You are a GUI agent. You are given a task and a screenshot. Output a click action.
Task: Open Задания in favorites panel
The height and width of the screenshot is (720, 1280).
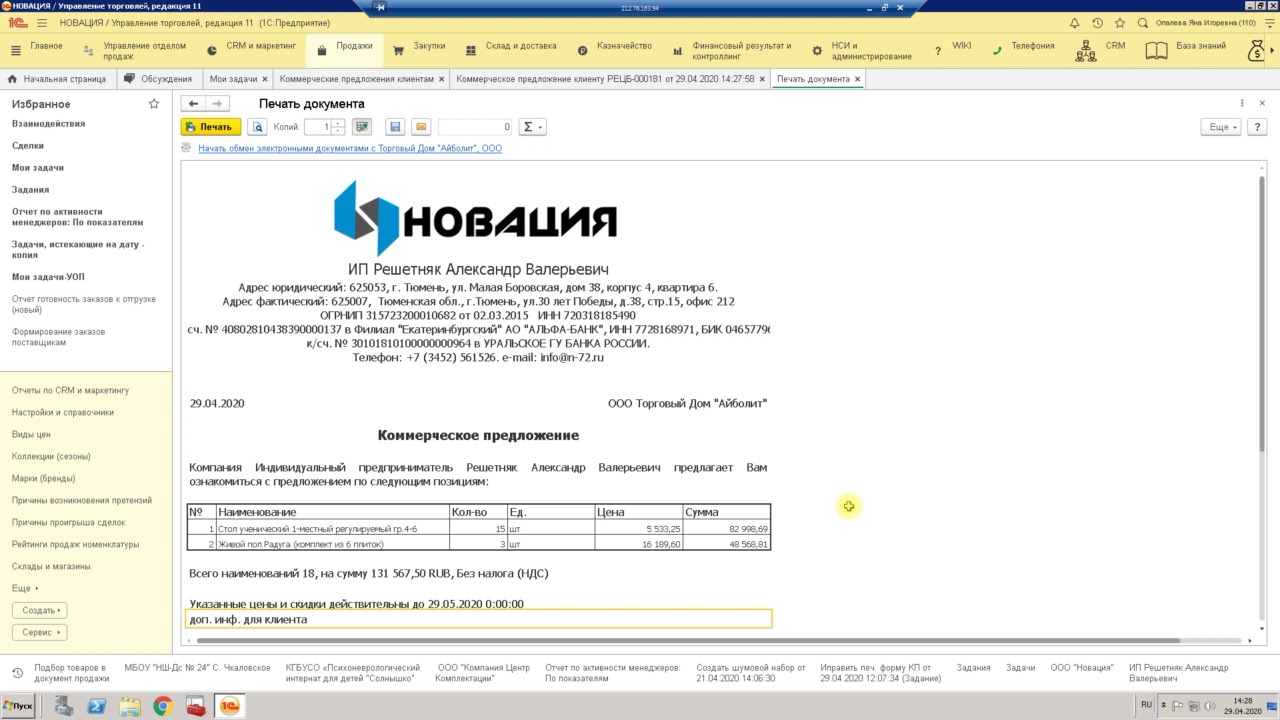(x=30, y=190)
